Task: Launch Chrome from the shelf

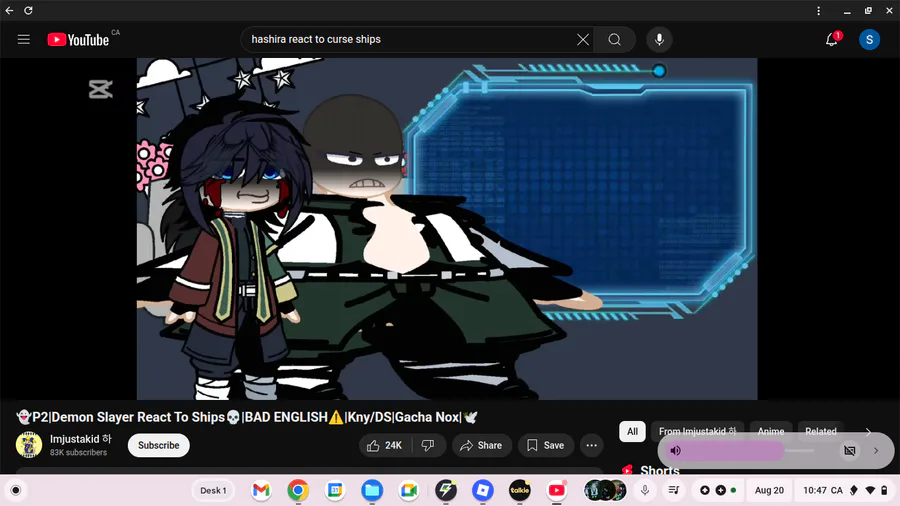Action: [x=298, y=491]
